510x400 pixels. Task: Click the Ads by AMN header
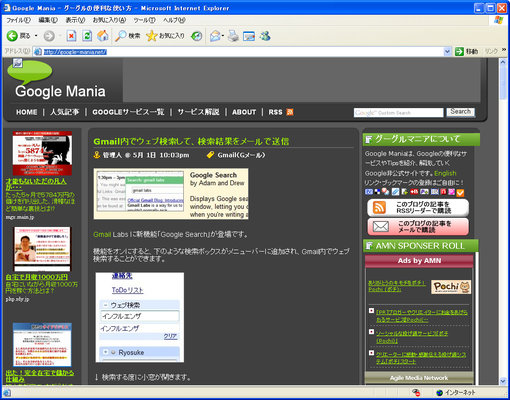point(419,261)
